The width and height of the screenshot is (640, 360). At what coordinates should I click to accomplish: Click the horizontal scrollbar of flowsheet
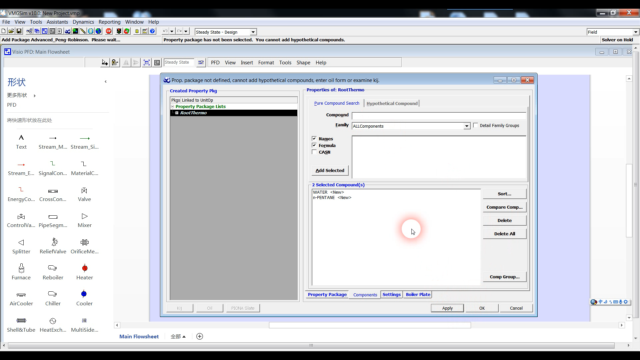(369, 325)
